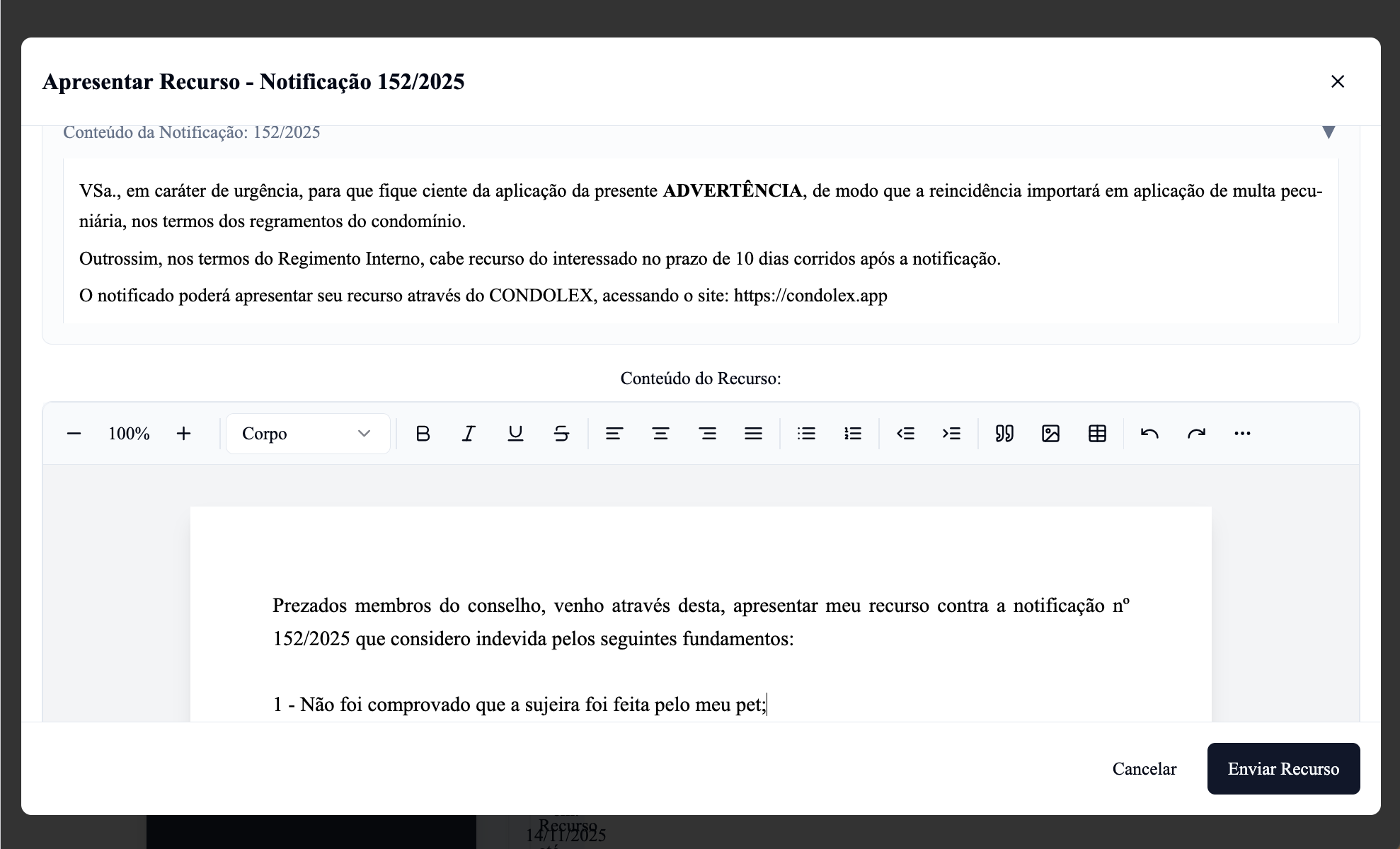This screenshot has height=849, width=1400.
Task: Enable center text alignment
Action: 660,434
